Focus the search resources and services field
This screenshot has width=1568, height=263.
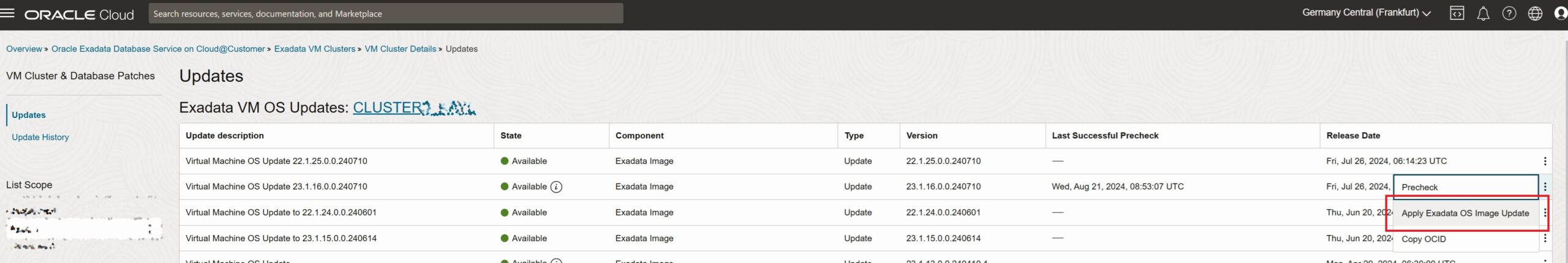pos(386,13)
